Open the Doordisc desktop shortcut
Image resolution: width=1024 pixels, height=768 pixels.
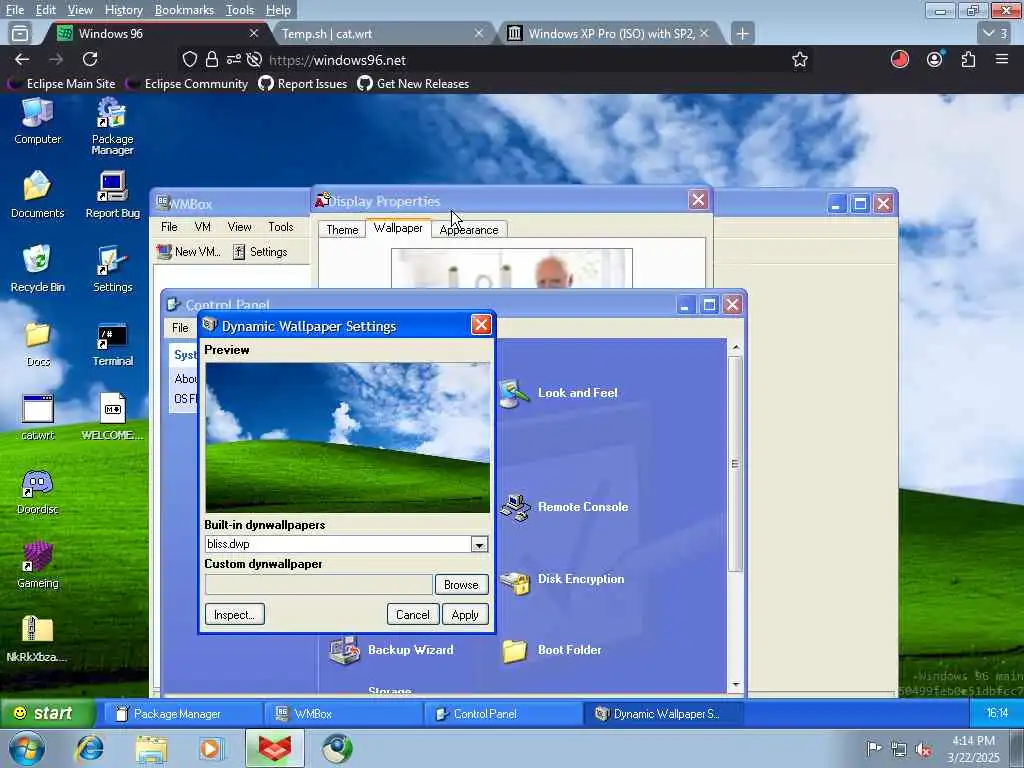pyautogui.click(x=37, y=492)
